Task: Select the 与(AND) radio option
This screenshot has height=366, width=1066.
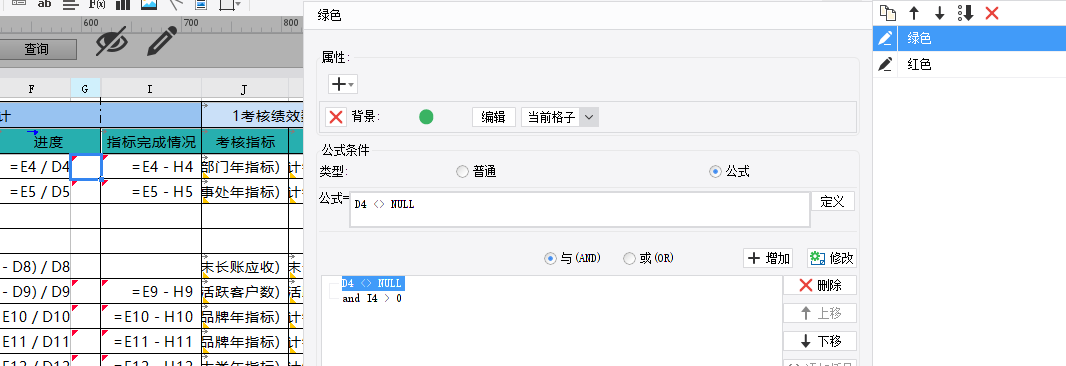Action: tap(550, 259)
